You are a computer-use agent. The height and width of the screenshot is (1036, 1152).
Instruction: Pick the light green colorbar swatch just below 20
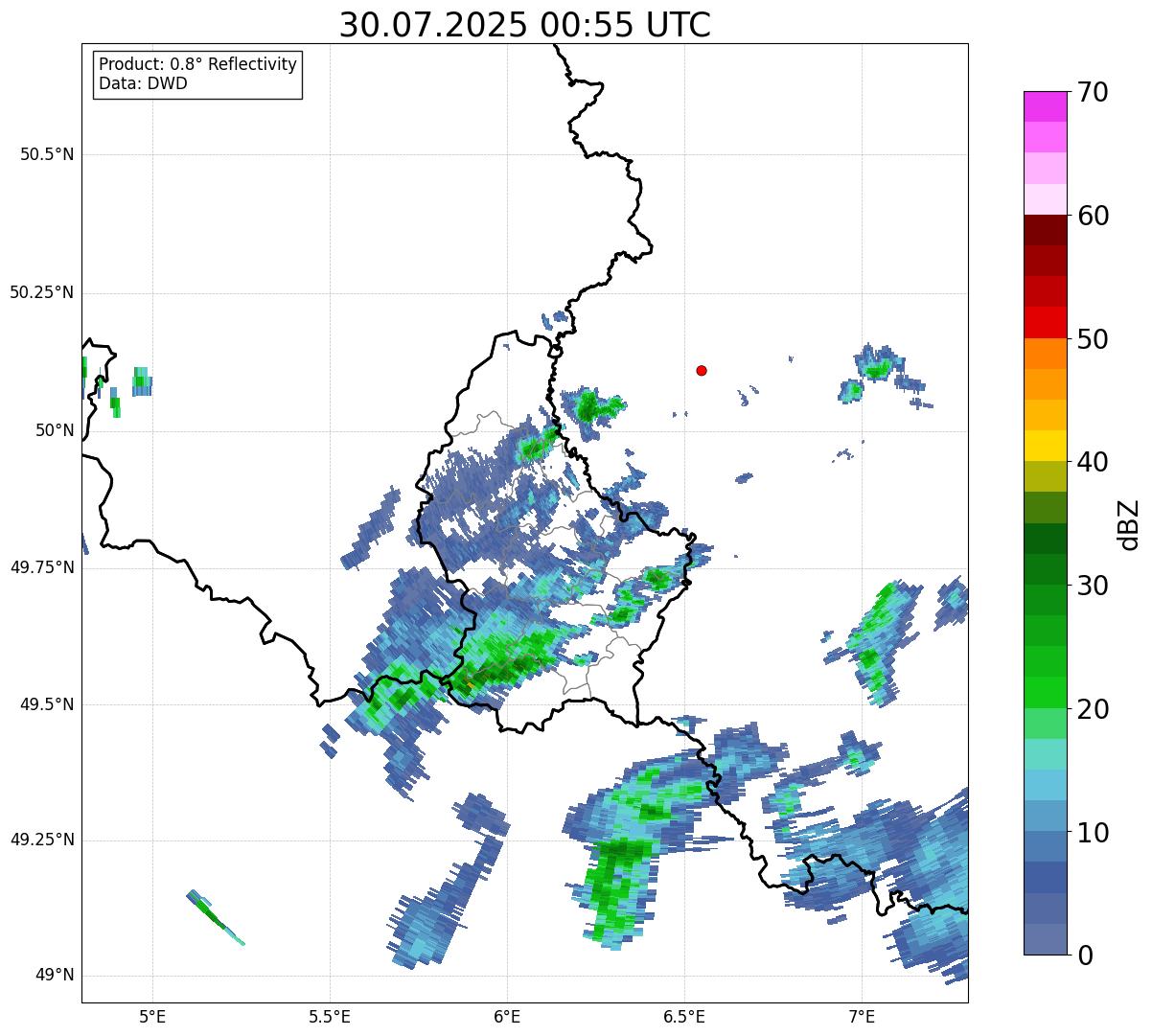pyautogui.click(x=1045, y=724)
